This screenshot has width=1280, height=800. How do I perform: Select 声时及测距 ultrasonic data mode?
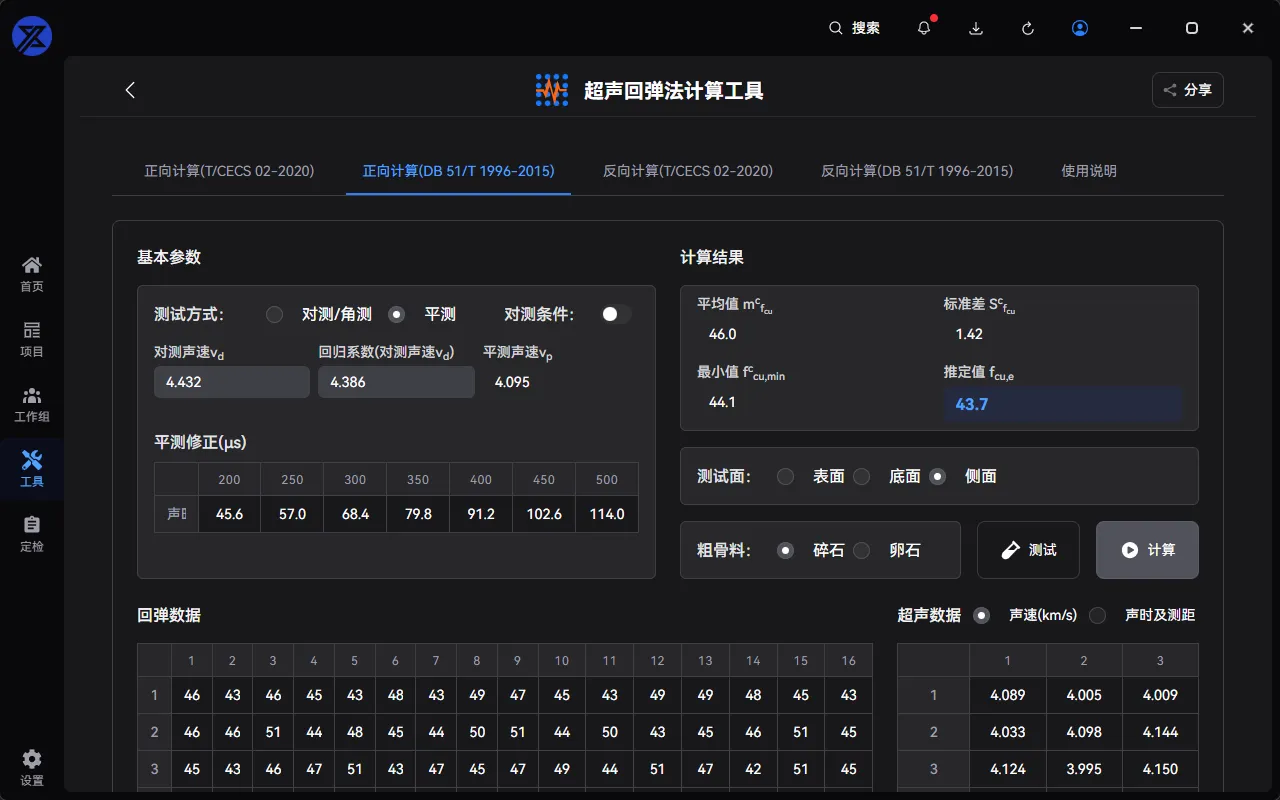1098,615
